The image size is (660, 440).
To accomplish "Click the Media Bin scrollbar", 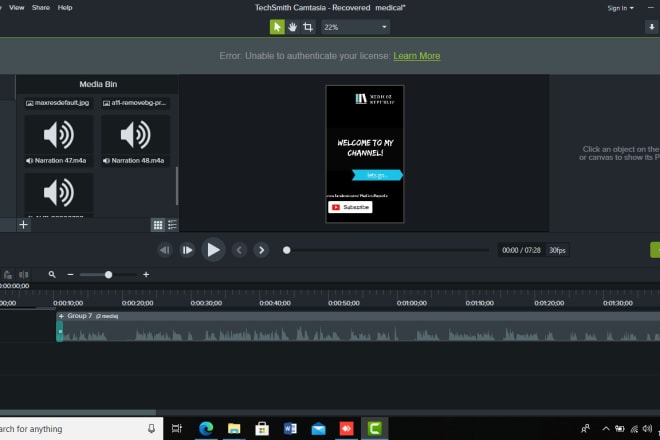I will point(177,185).
